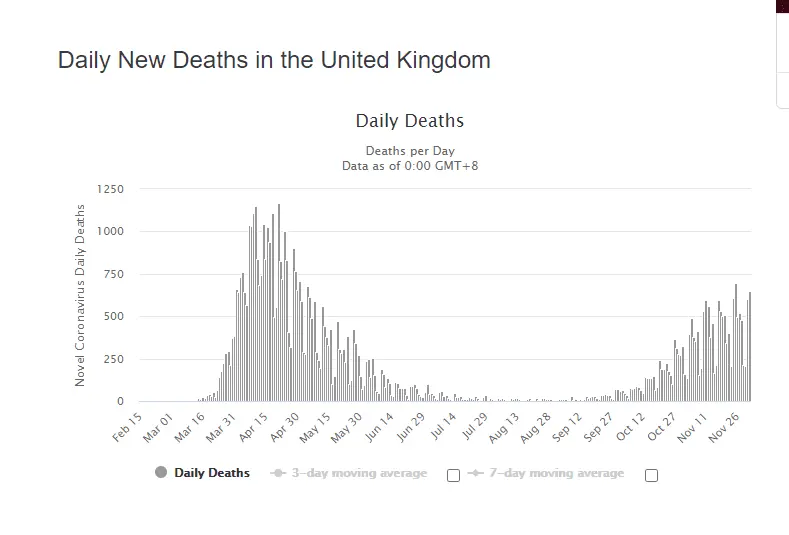
Task: Enable the 3-day moving average checkbox
Action: (453, 475)
